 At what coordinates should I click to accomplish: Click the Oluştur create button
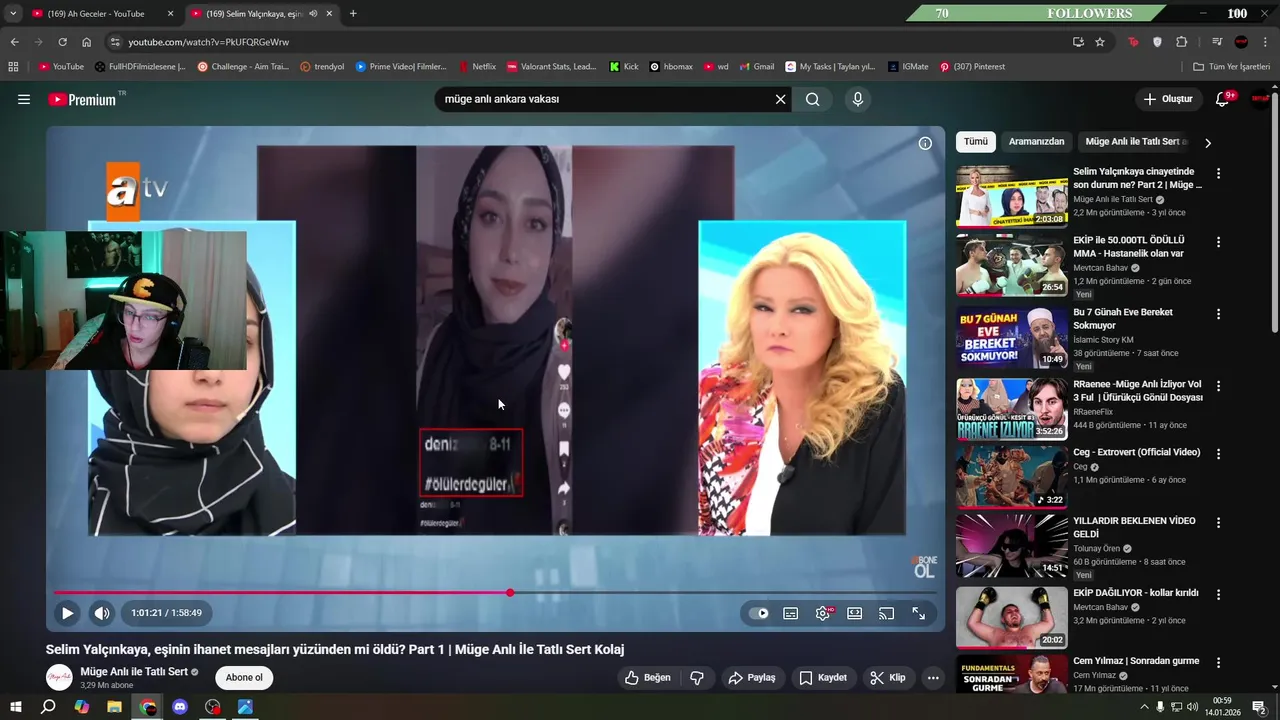[x=1168, y=99]
